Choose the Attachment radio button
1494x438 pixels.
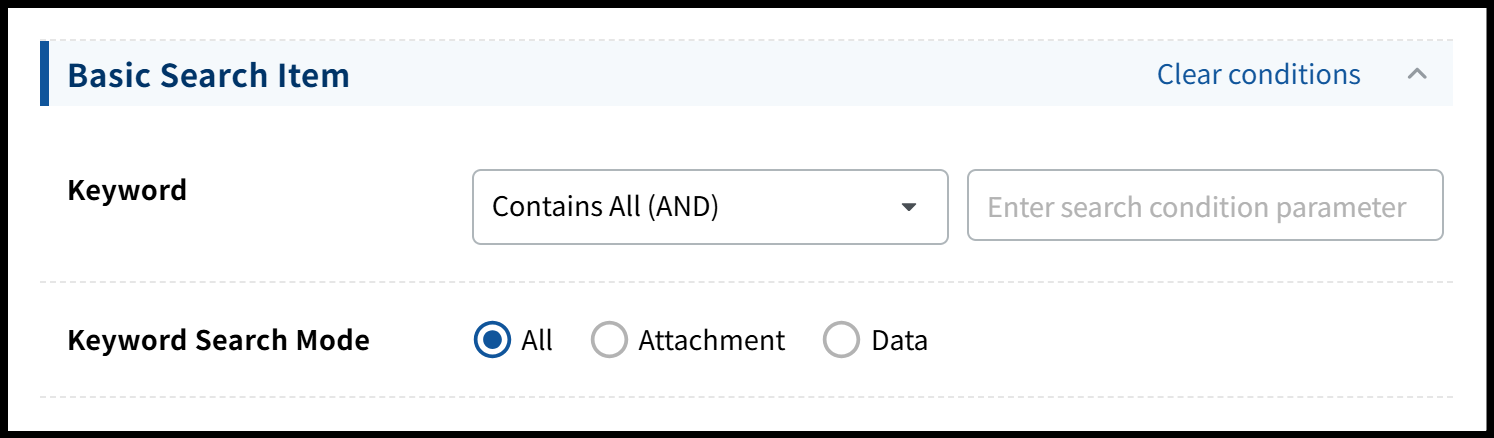point(609,341)
